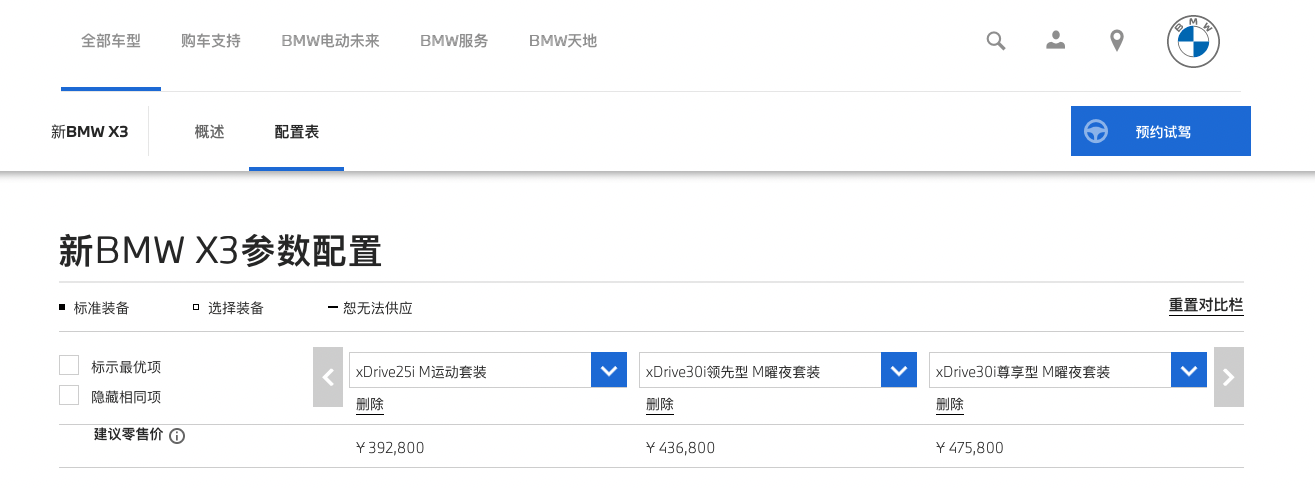Screen dimensions: 1315x488
Task: Open the xDrive30i领先型 M曜夜套装 dropdown
Action: 778,371
